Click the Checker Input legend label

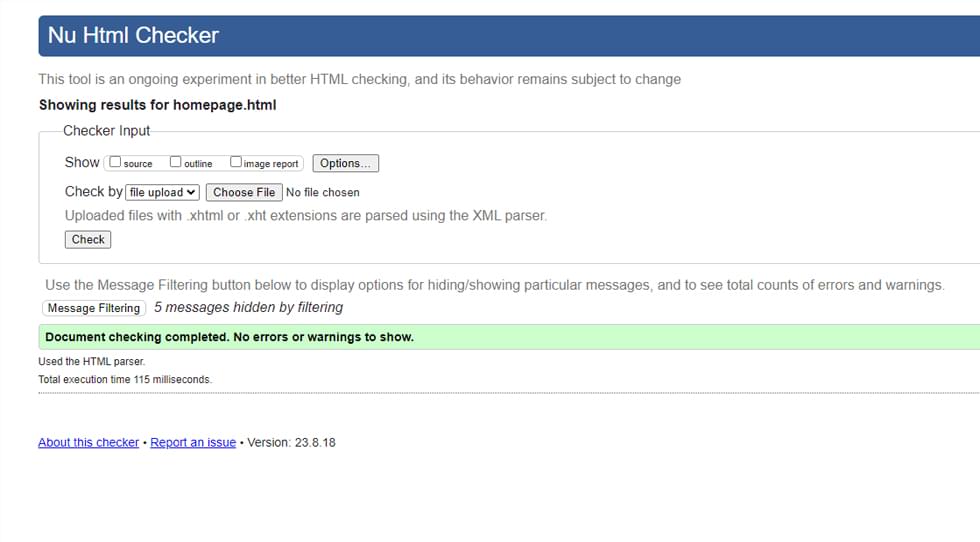[x=106, y=131]
